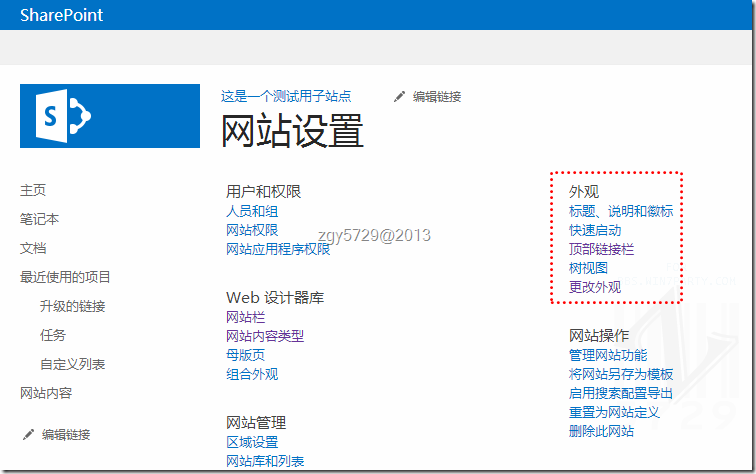Image resolution: width=756 pixels, height=474 pixels.
Task: Click 编辑链接 at bottom of left navigation
Action: tap(66, 435)
